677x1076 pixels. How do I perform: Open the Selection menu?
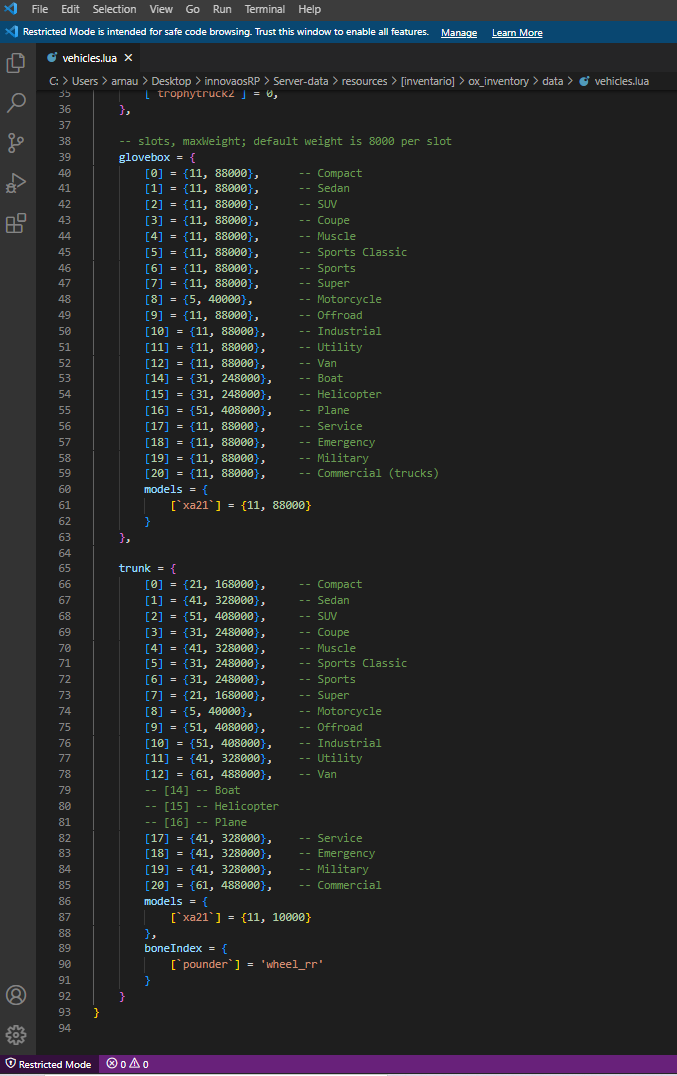pyautogui.click(x=114, y=9)
